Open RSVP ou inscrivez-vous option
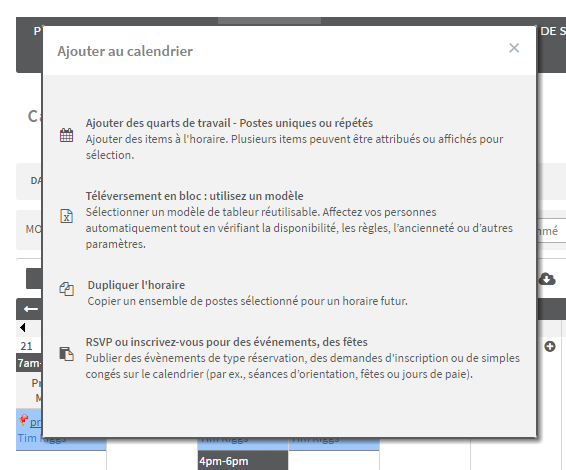 pos(226,342)
